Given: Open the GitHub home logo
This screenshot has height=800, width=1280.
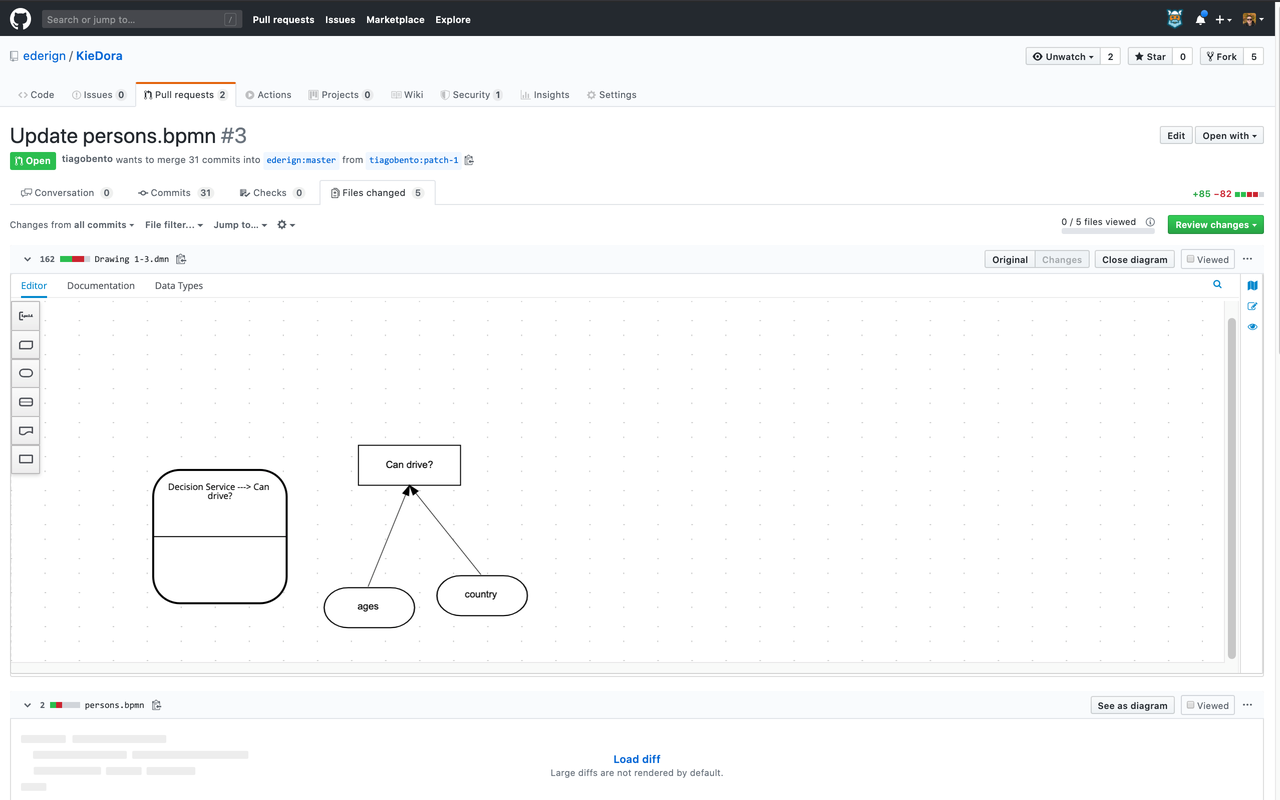Looking at the screenshot, I should [20, 19].
